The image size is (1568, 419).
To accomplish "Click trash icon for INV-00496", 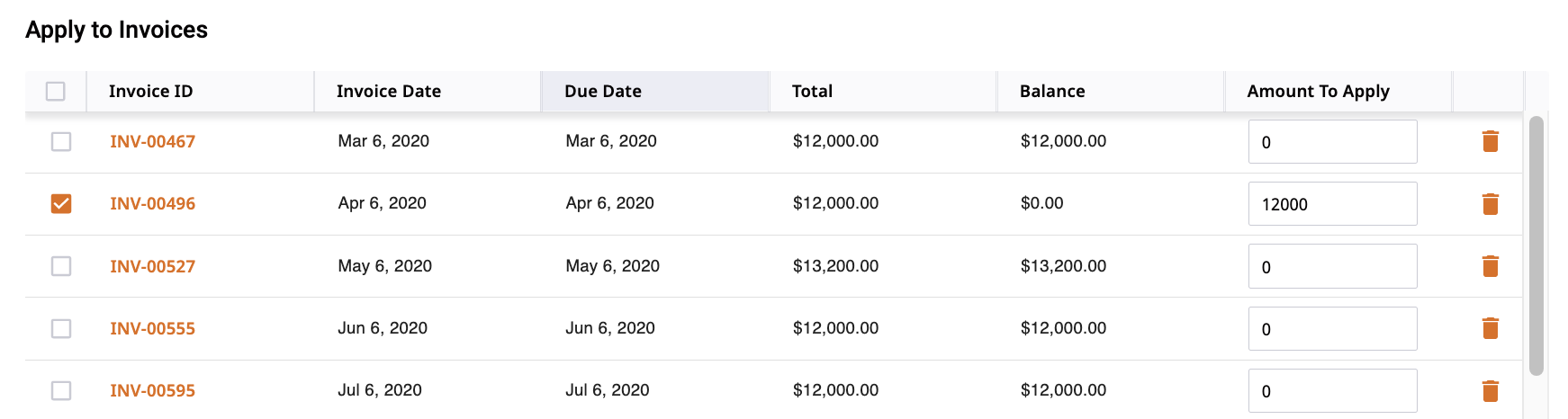I will (x=1490, y=204).
